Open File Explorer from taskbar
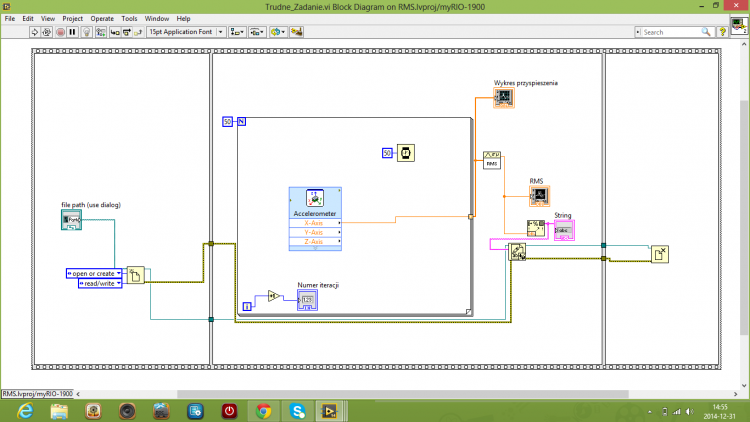Screen dimensions: 750x422 (59, 411)
